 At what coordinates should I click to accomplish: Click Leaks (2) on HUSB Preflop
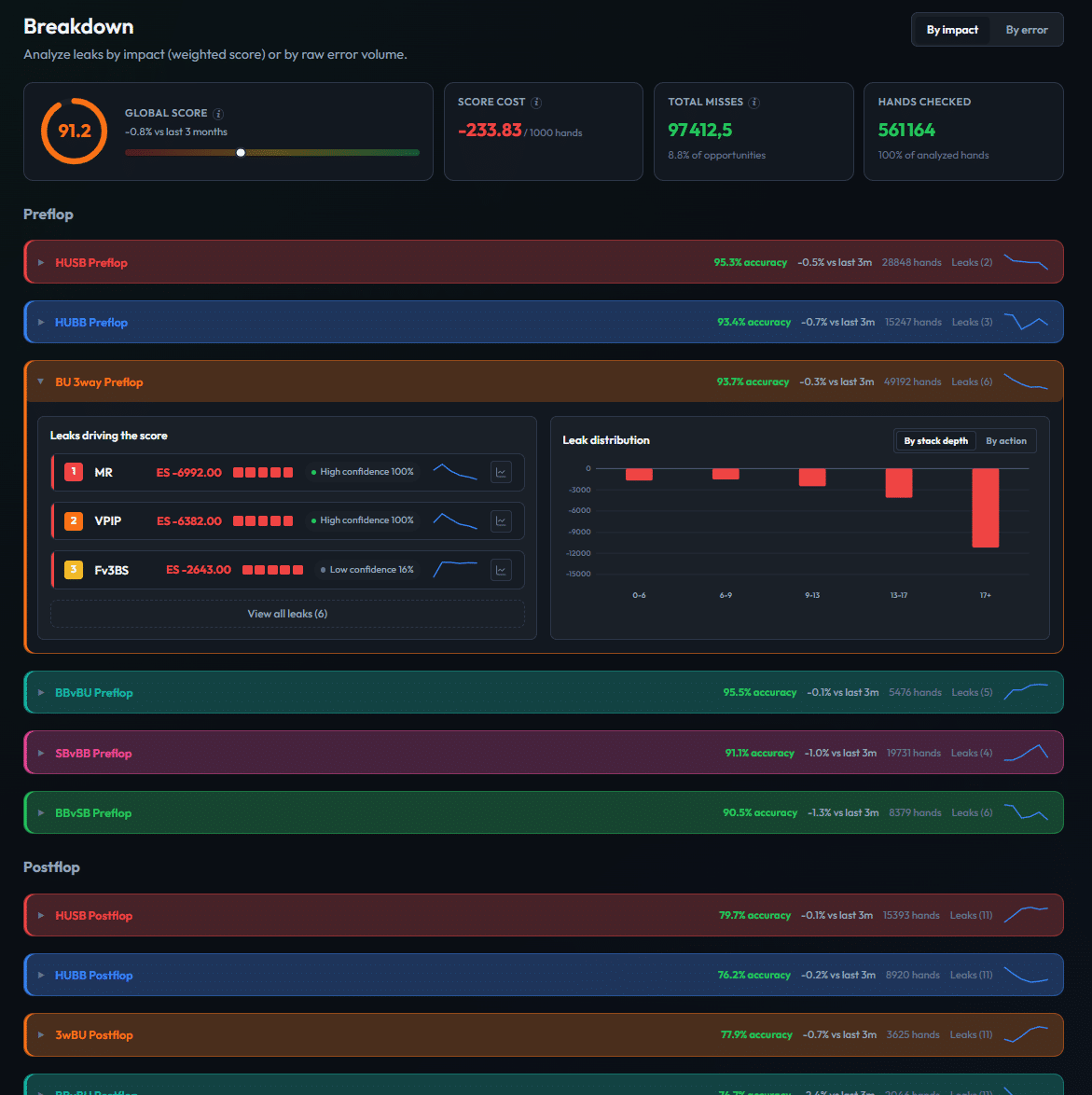971,263
